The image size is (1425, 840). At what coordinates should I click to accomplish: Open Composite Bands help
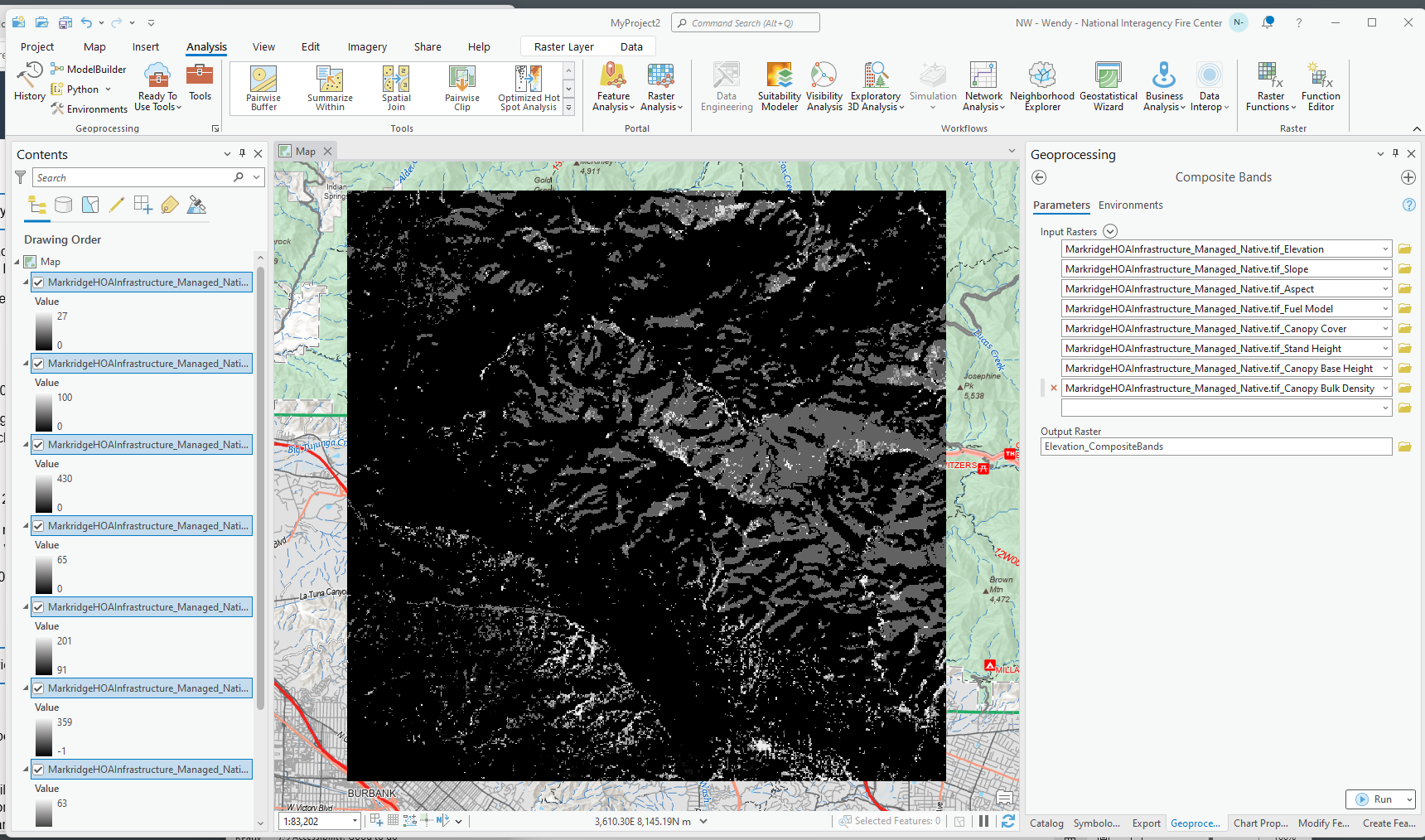[x=1408, y=205]
